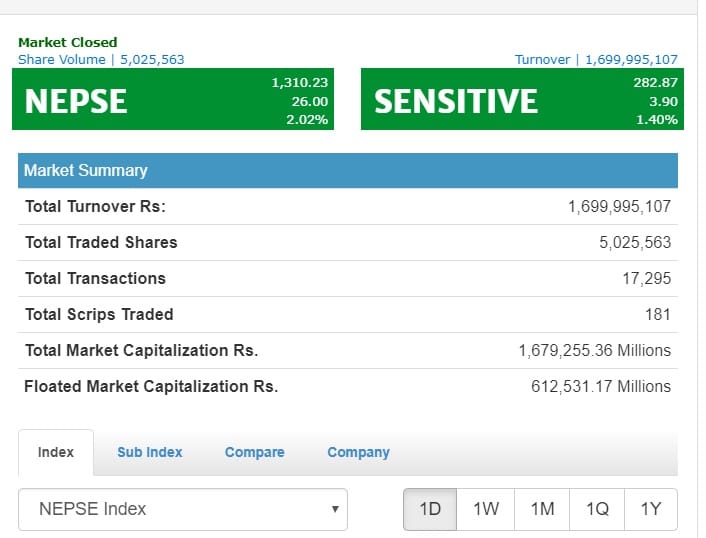Open the Company tab

(358, 452)
